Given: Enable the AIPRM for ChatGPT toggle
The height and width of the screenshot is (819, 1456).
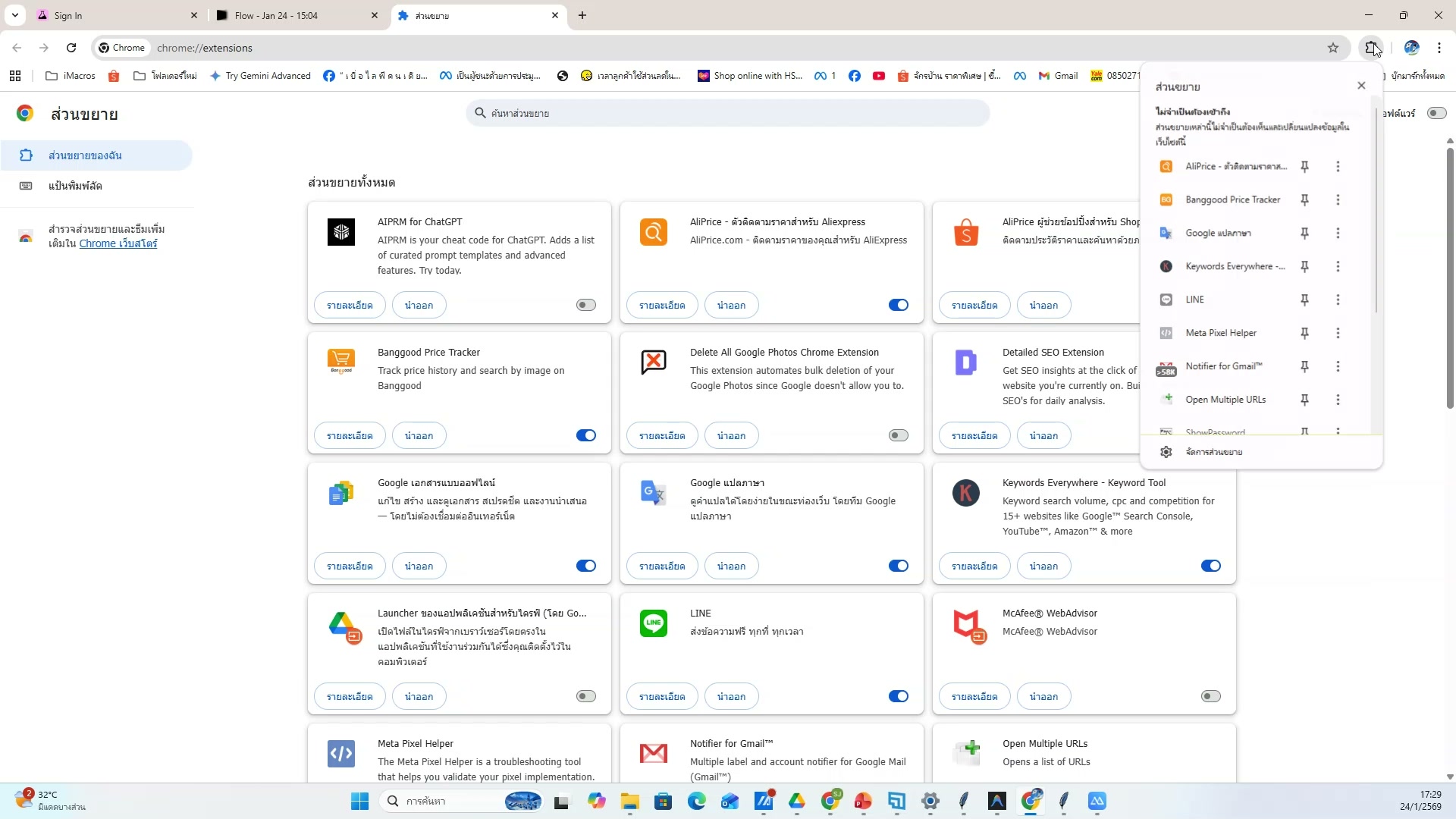Looking at the screenshot, I should click(x=585, y=305).
